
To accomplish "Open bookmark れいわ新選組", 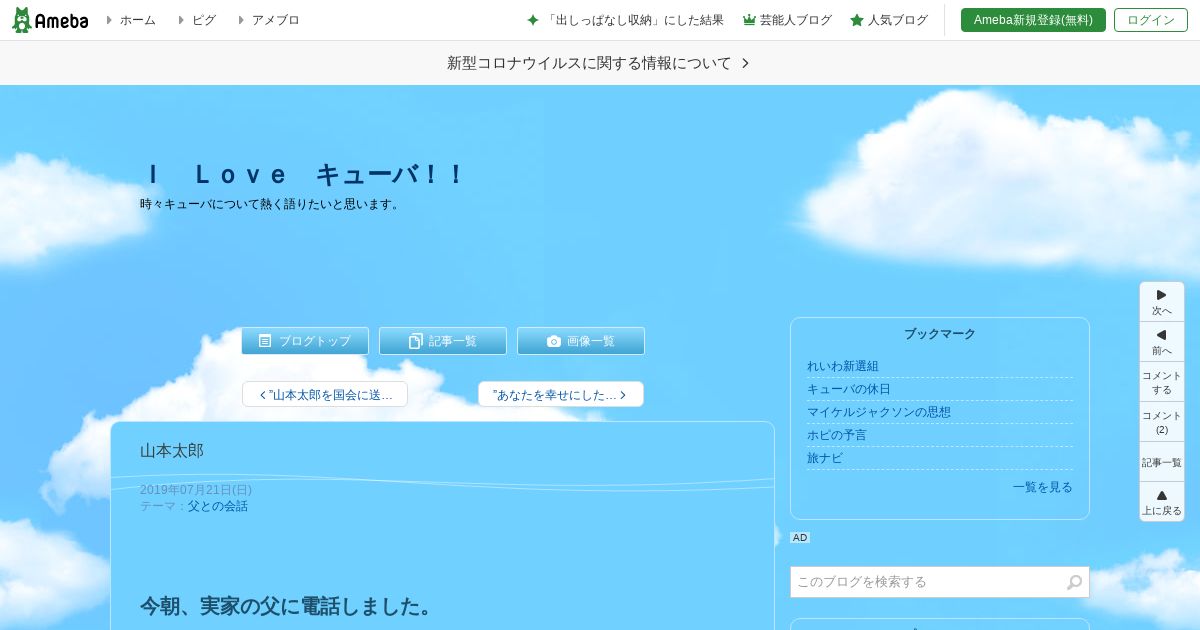I will (x=843, y=366).
